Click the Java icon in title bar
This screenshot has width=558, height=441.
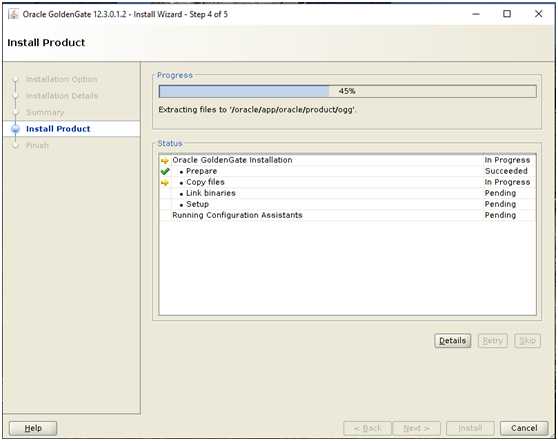click(13, 14)
